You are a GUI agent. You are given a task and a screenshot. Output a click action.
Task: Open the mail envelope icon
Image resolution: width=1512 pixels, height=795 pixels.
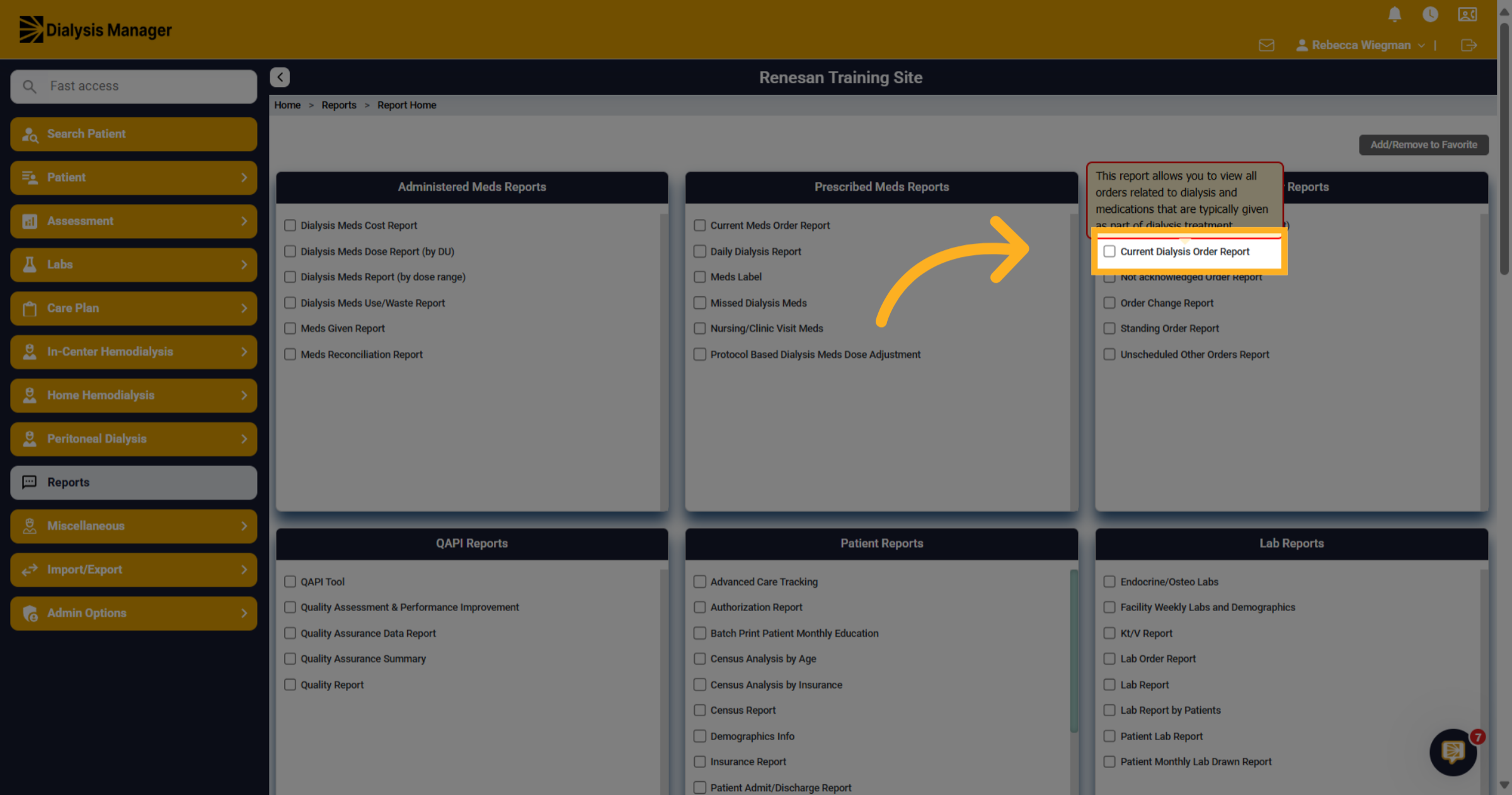pyautogui.click(x=1266, y=45)
